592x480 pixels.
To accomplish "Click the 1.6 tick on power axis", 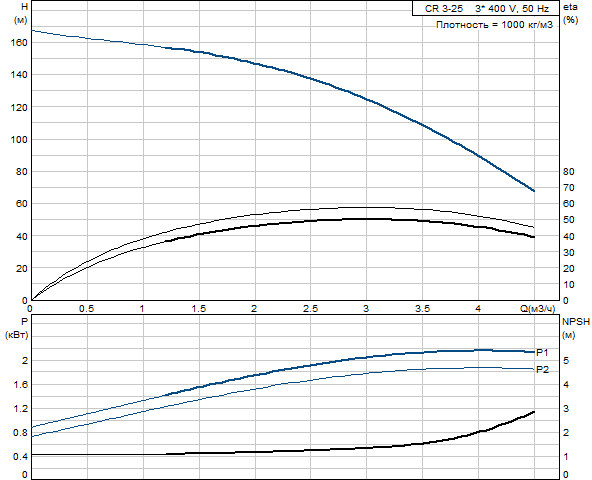I will [x=20, y=384].
